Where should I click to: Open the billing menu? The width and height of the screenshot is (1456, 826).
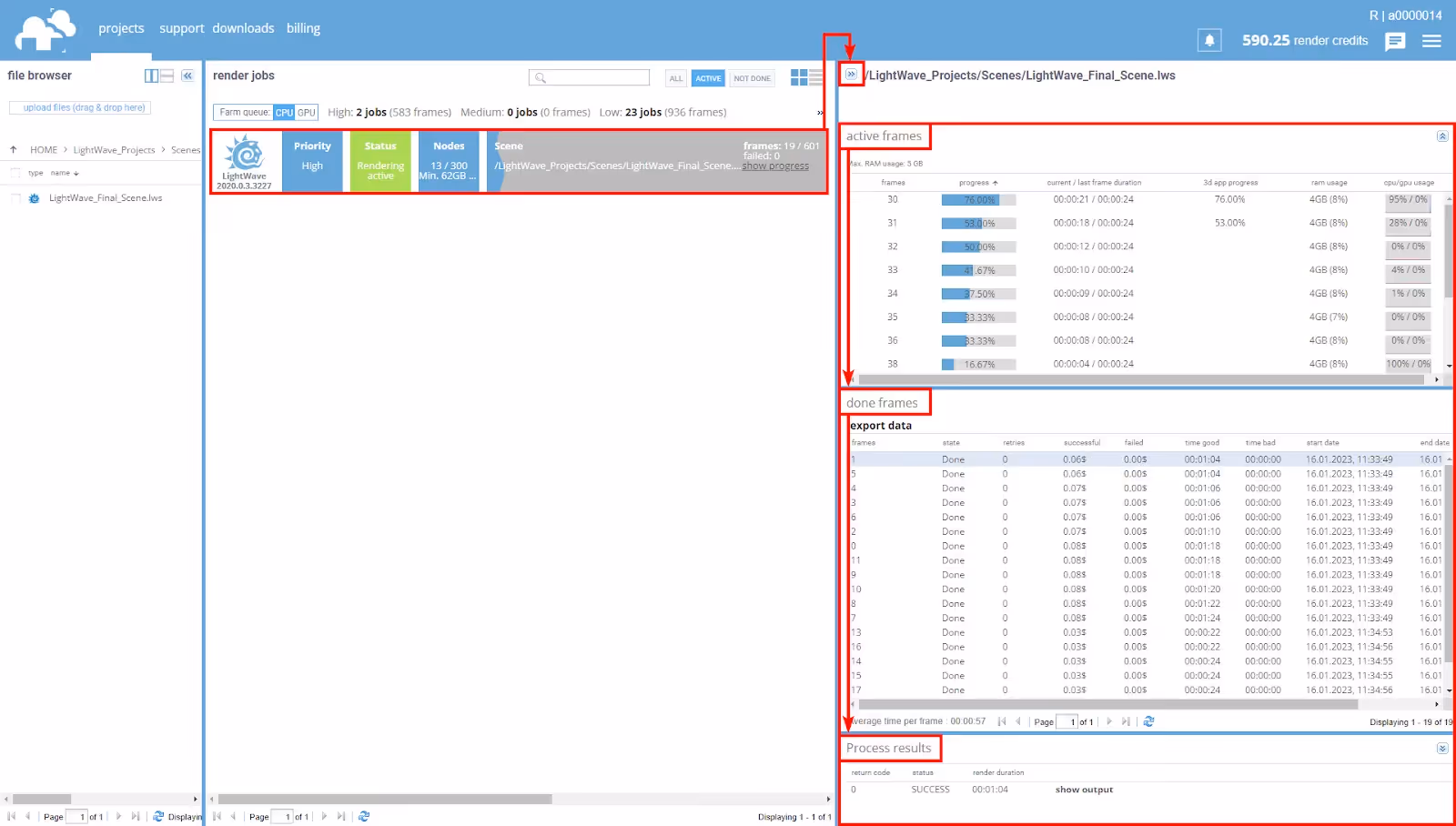303,28
